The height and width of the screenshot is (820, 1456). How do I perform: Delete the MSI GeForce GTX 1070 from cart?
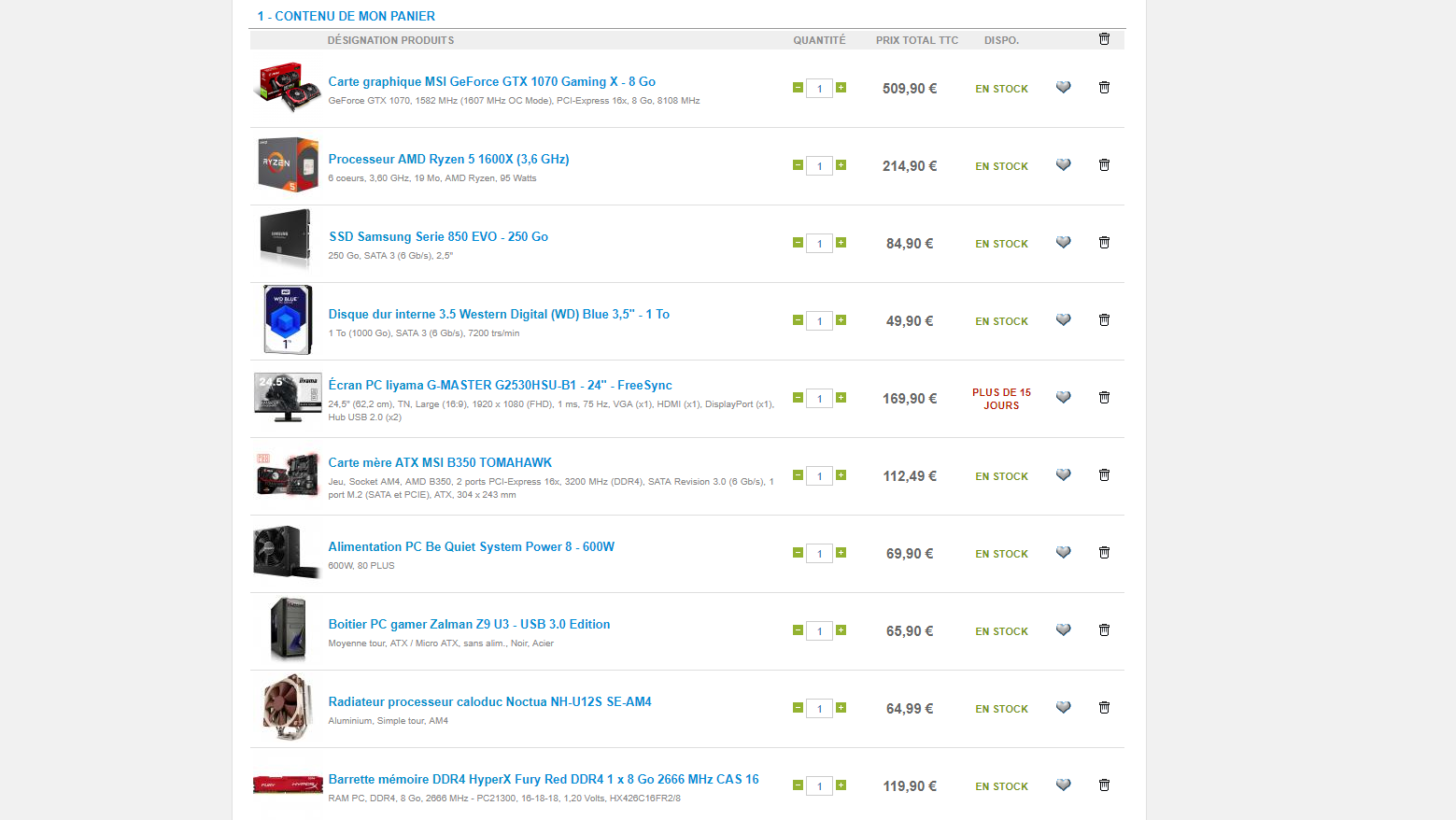(1104, 87)
